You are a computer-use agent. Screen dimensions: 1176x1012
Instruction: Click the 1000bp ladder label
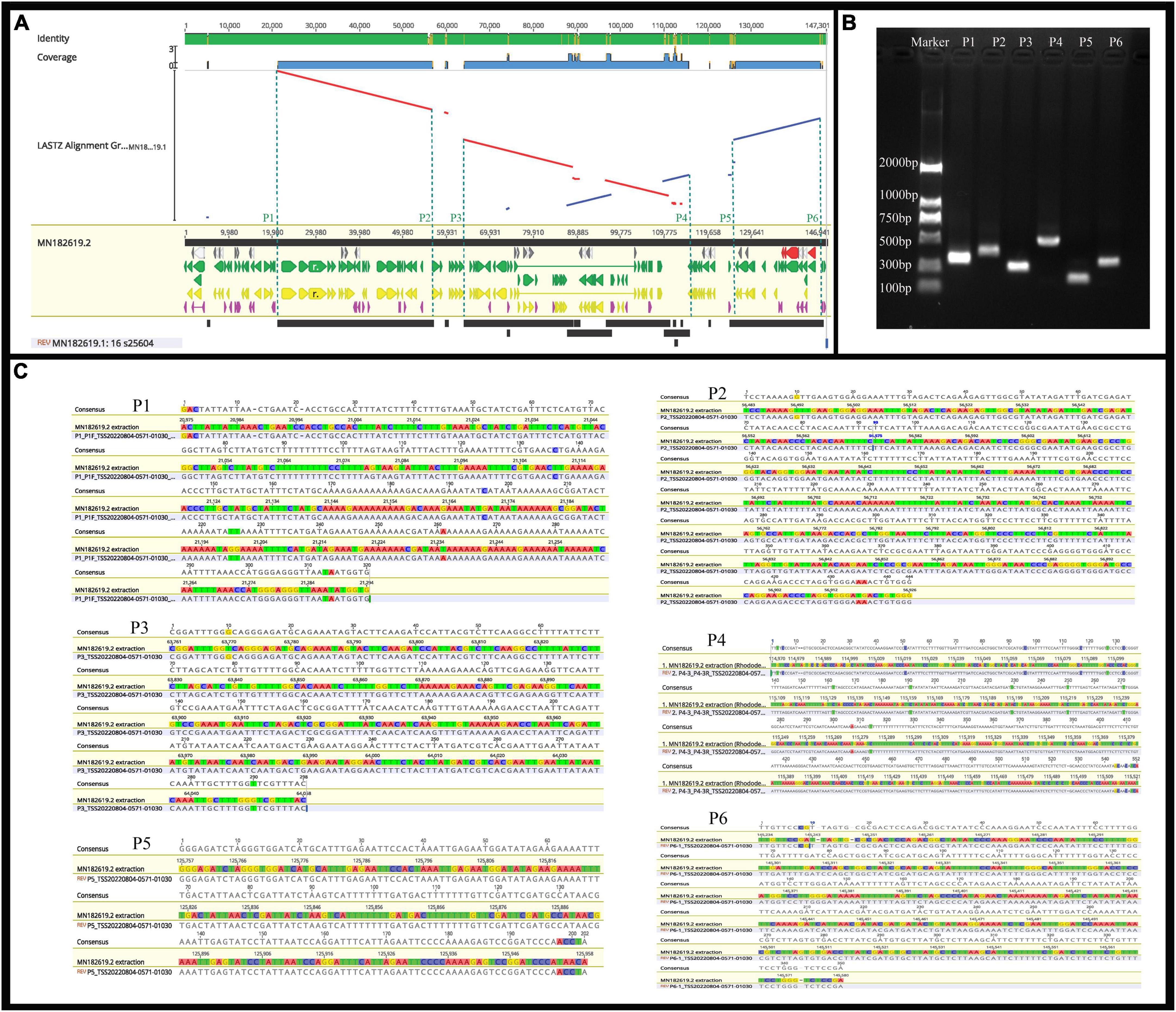point(899,195)
